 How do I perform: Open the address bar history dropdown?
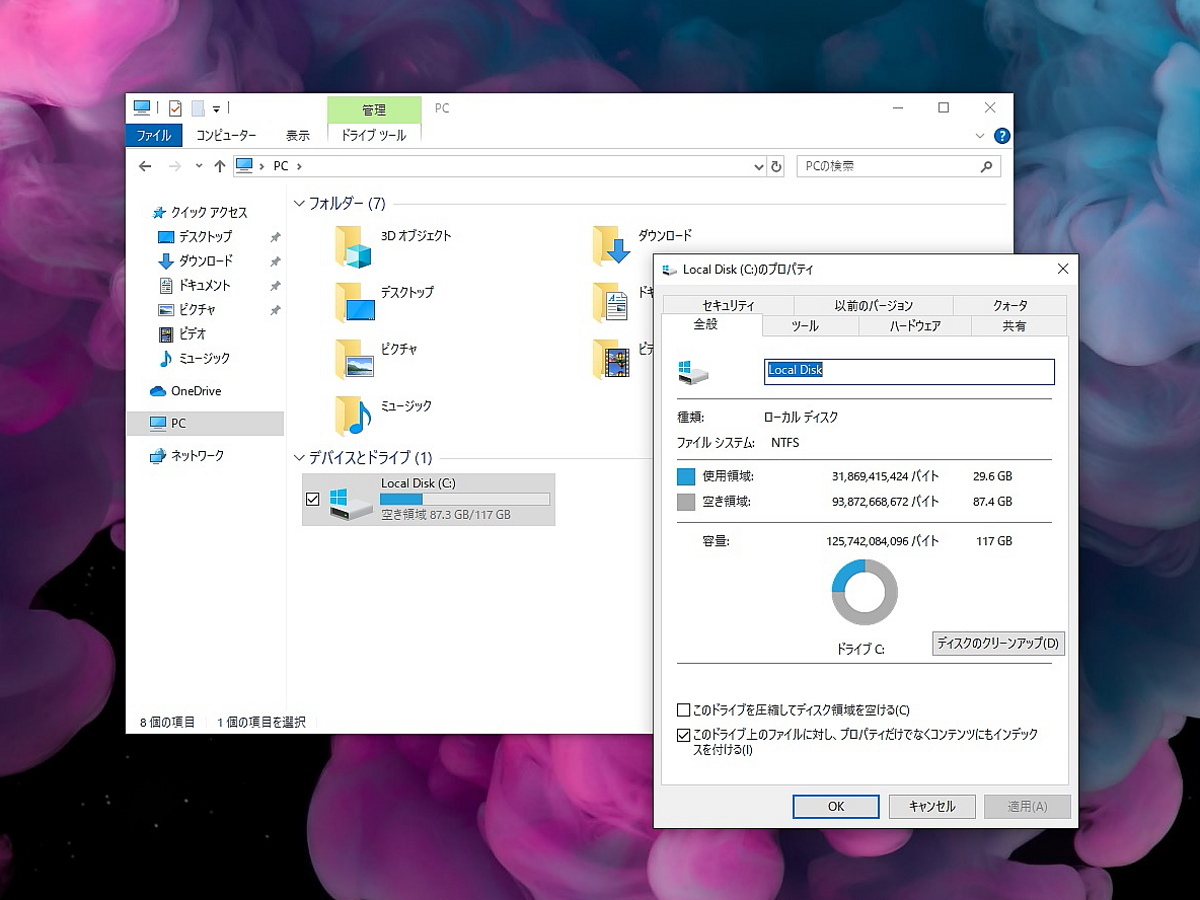pos(759,167)
